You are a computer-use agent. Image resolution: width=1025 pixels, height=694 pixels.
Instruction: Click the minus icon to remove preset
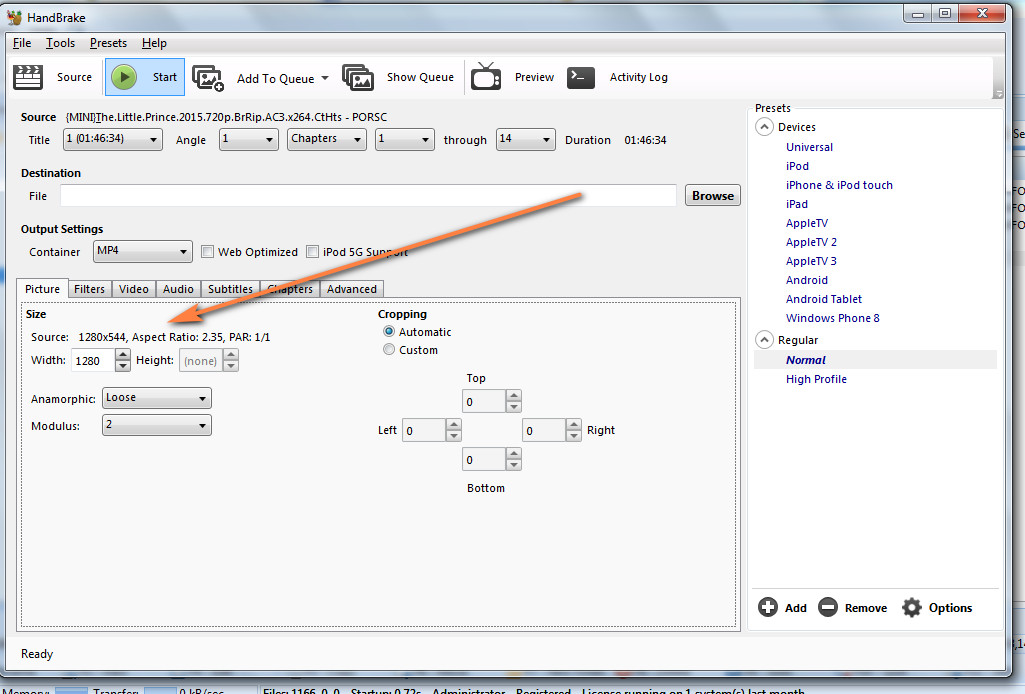828,608
